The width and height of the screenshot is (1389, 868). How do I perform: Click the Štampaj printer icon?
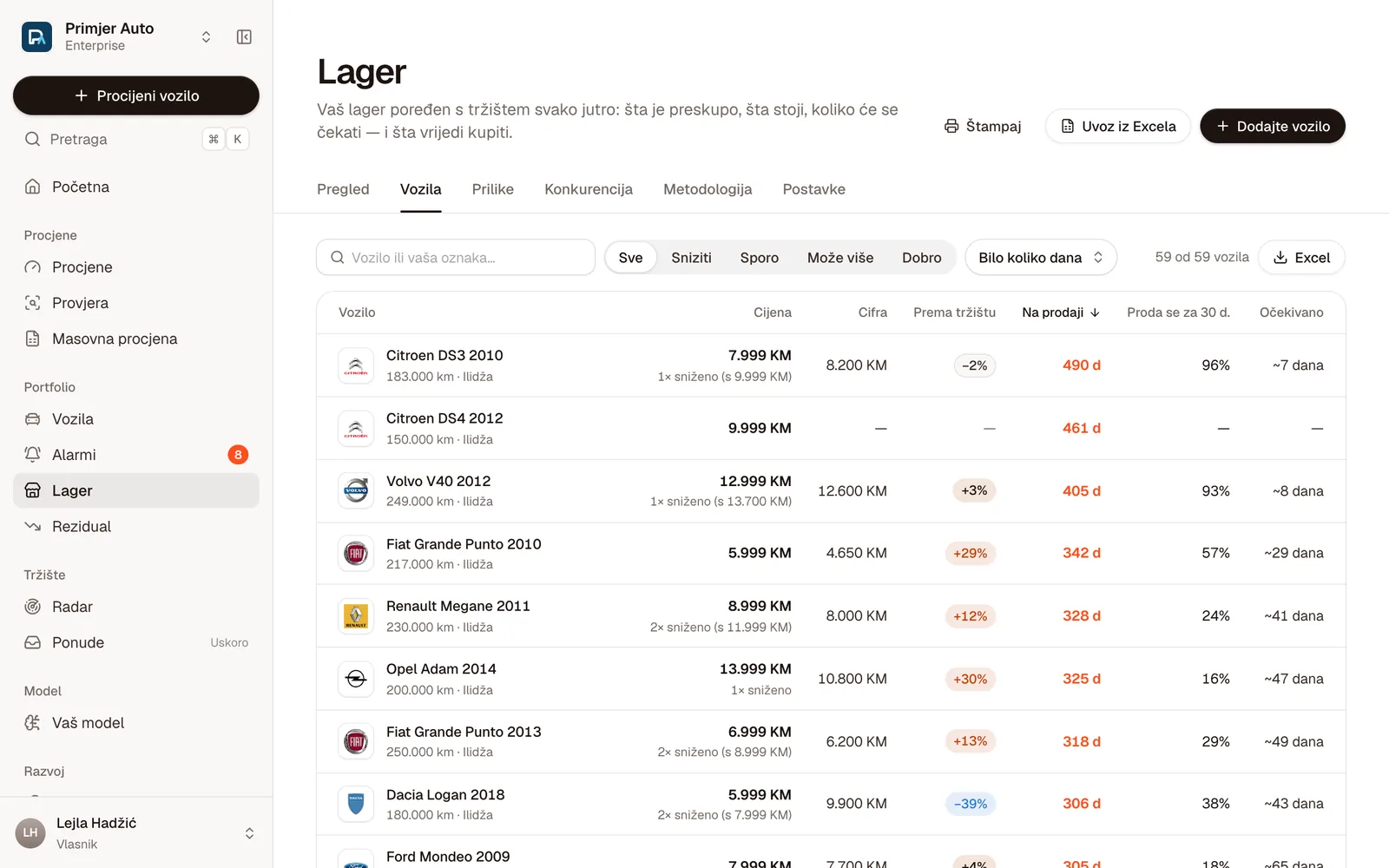coord(951,127)
